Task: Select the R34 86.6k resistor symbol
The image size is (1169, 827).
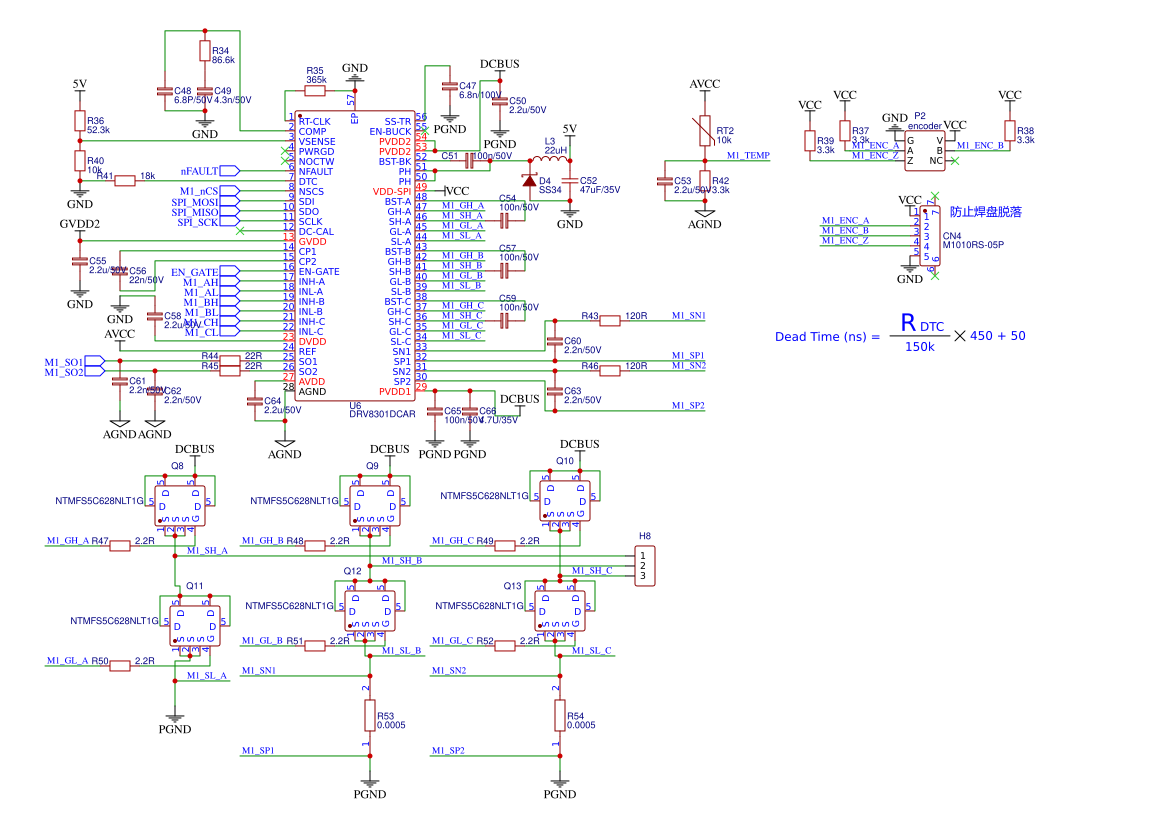Action: [205, 51]
